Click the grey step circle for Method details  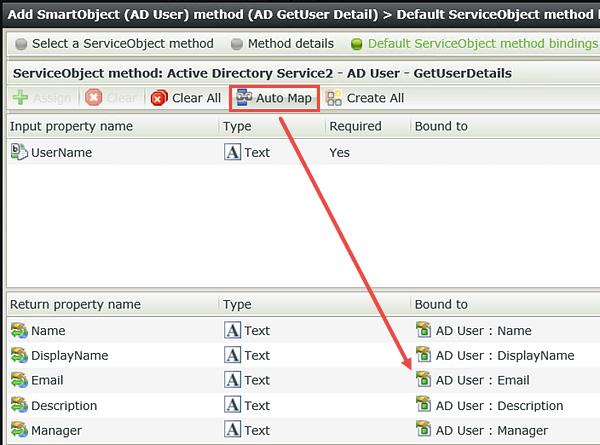click(x=237, y=44)
